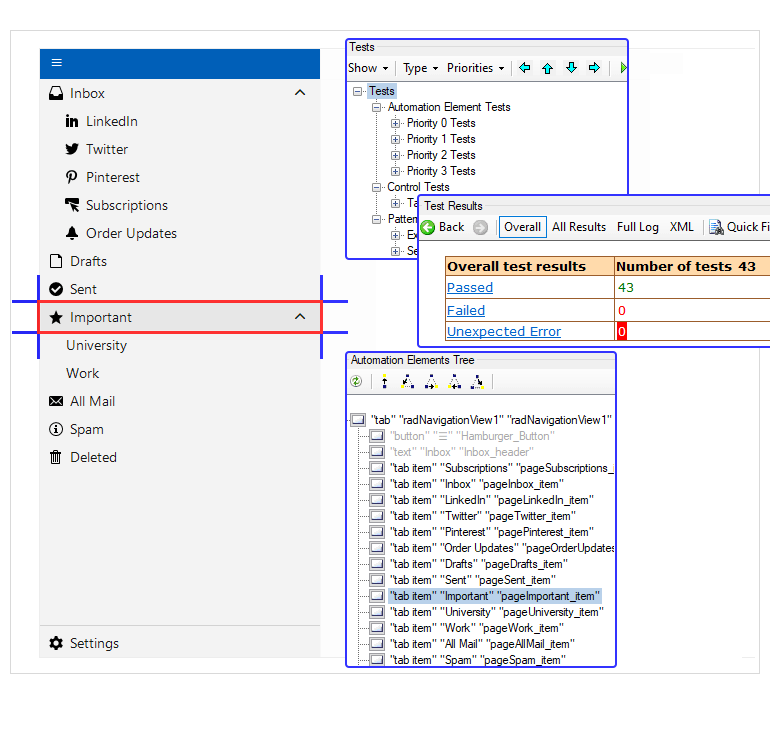Click the last child navigation icon in Automation Tree
This screenshot has height=734, width=770.
click(477, 381)
